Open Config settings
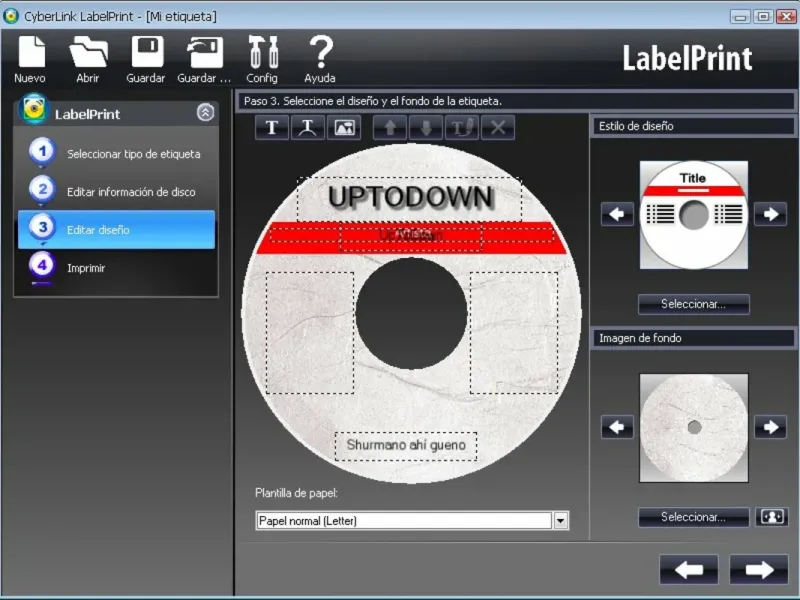The image size is (800, 600). [x=262, y=59]
